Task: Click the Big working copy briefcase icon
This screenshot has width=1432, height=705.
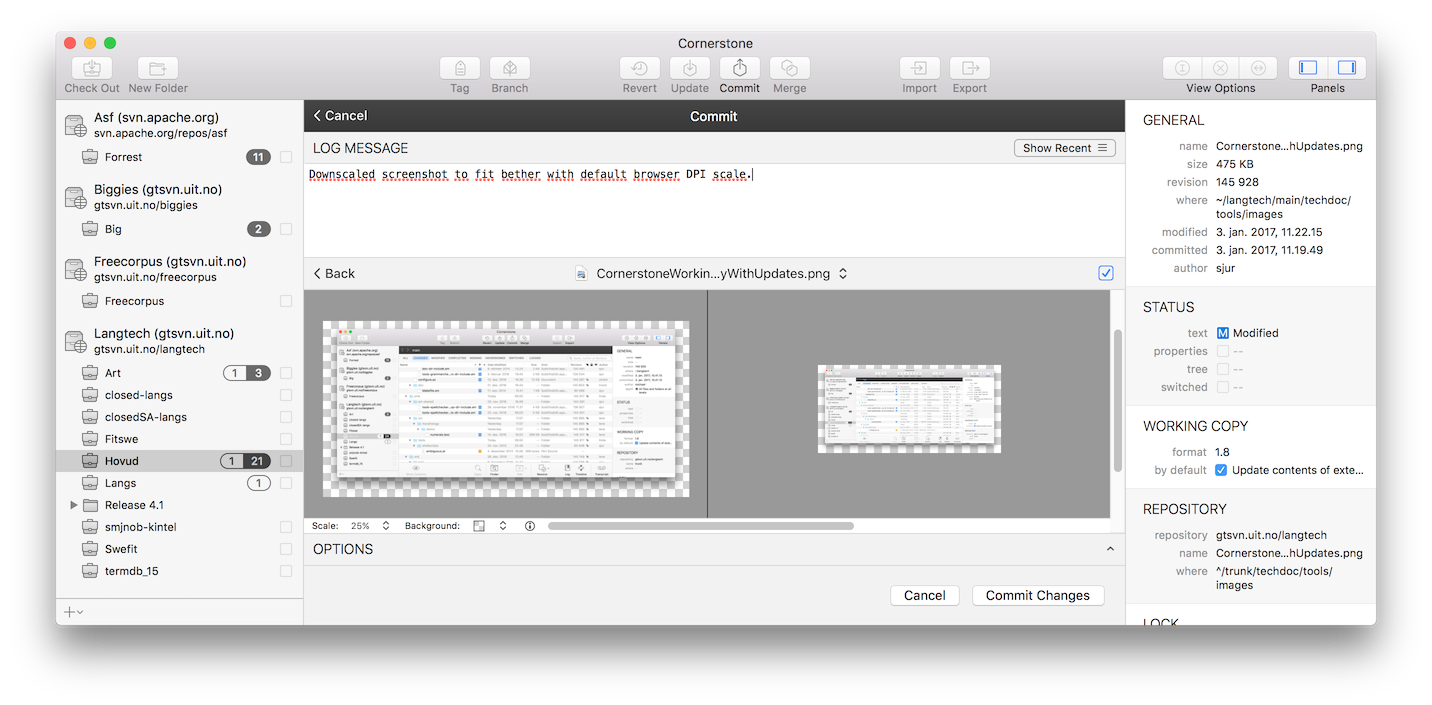Action: click(x=90, y=229)
